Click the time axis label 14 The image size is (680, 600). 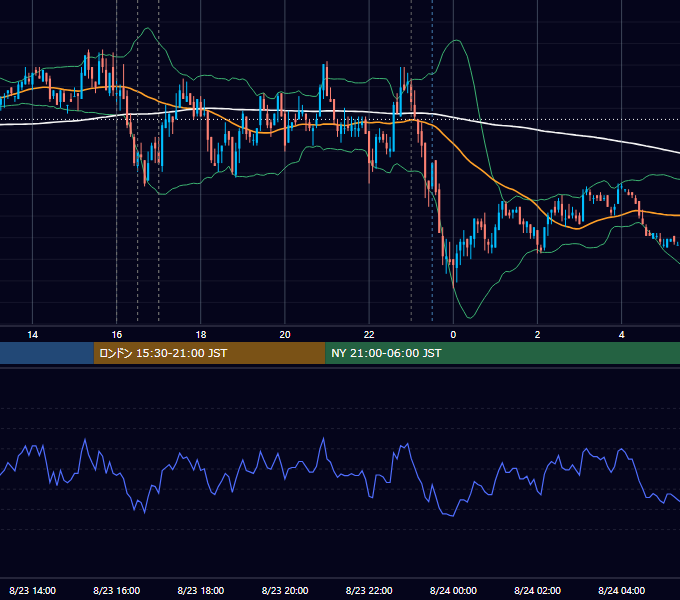pos(33,335)
